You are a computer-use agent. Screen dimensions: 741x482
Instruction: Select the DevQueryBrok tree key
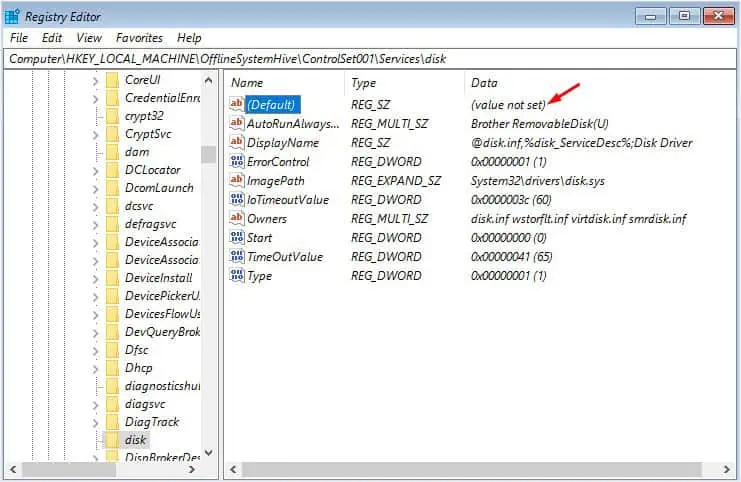click(x=162, y=332)
